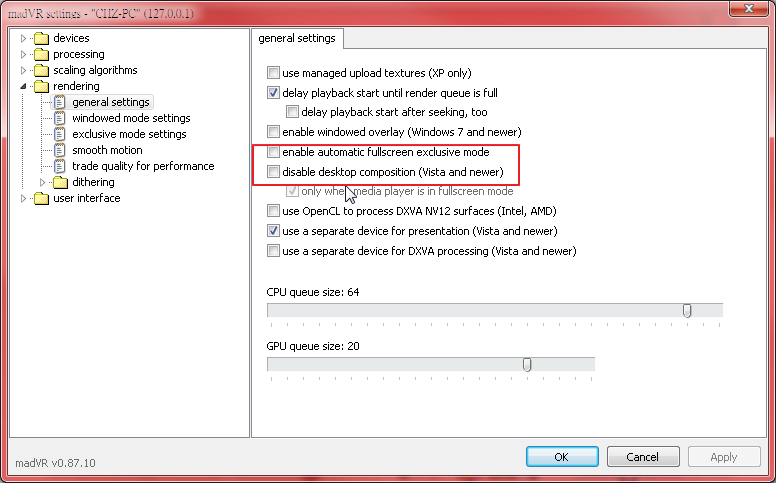The height and width of the screenshot is (483, 776).
Task: Click the processing folder icon
Action: [x=41, y=54]
